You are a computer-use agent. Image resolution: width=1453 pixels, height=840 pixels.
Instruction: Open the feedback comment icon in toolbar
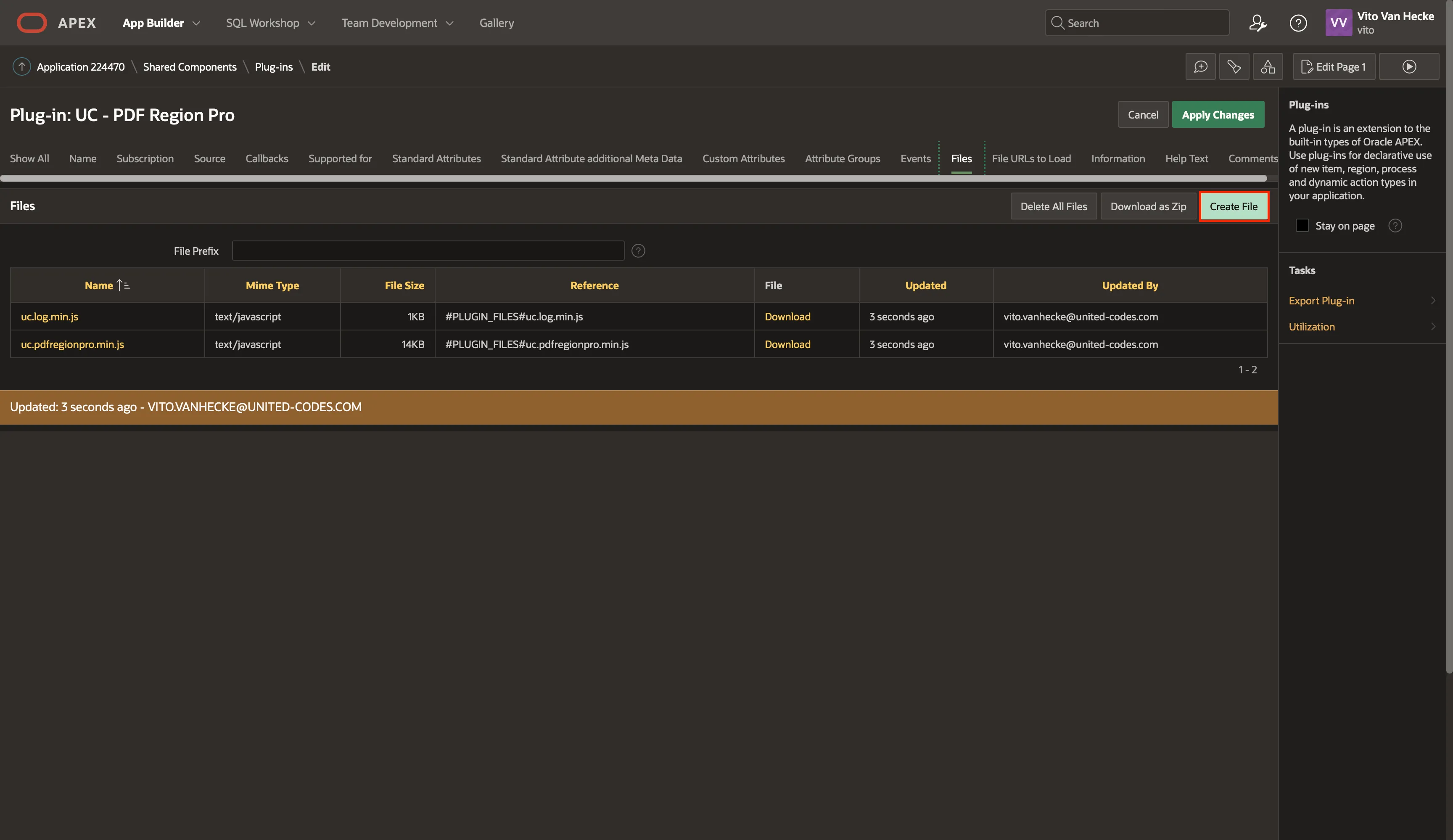[x=1200, y=67]
